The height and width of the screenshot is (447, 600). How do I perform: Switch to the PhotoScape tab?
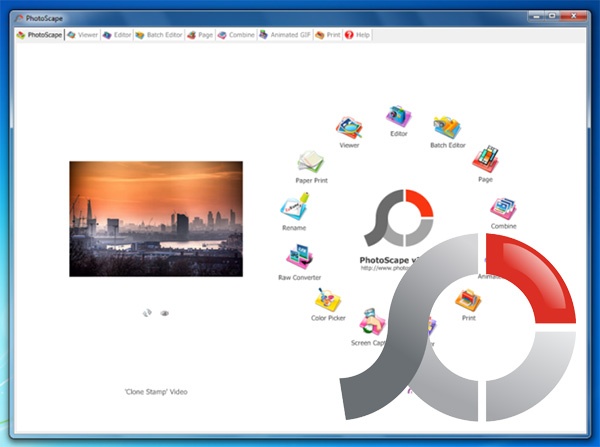click(39, 35)
